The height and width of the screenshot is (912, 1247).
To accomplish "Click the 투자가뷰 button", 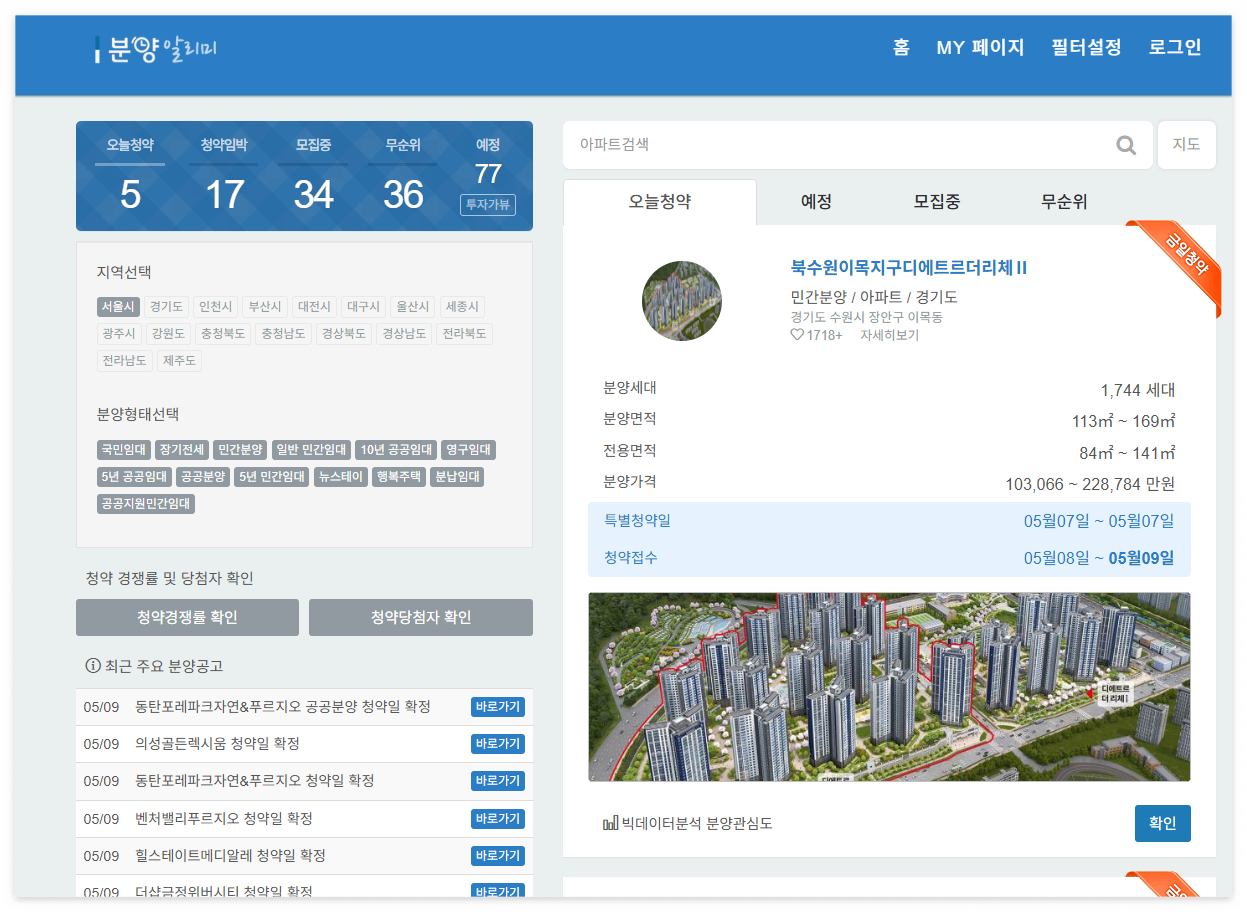I will tap(488, 205).
